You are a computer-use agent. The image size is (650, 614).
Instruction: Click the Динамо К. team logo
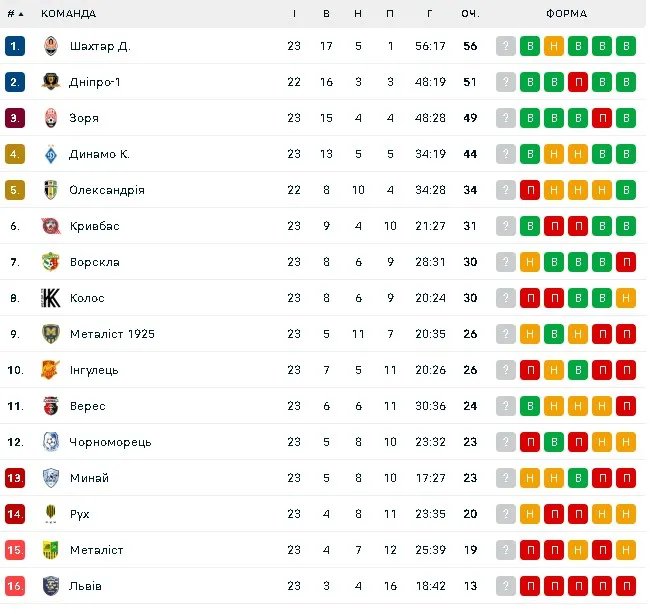click(51, 154)
